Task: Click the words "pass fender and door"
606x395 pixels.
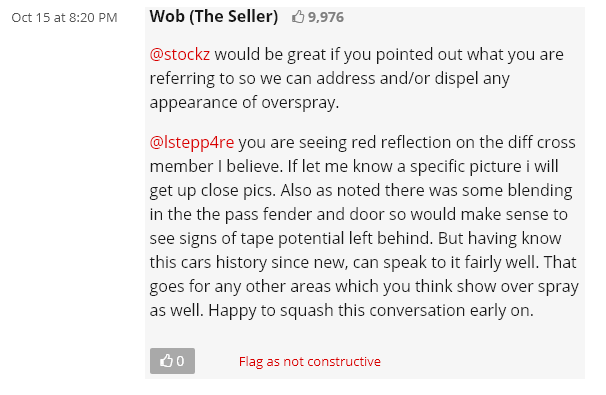Action: point(305,215)
